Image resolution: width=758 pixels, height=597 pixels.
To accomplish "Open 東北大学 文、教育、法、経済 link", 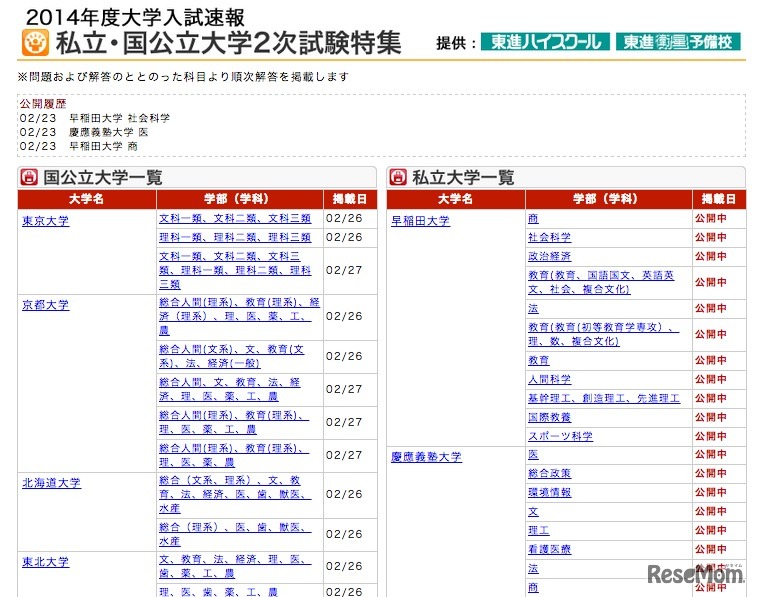I will (x=235, y=566).
